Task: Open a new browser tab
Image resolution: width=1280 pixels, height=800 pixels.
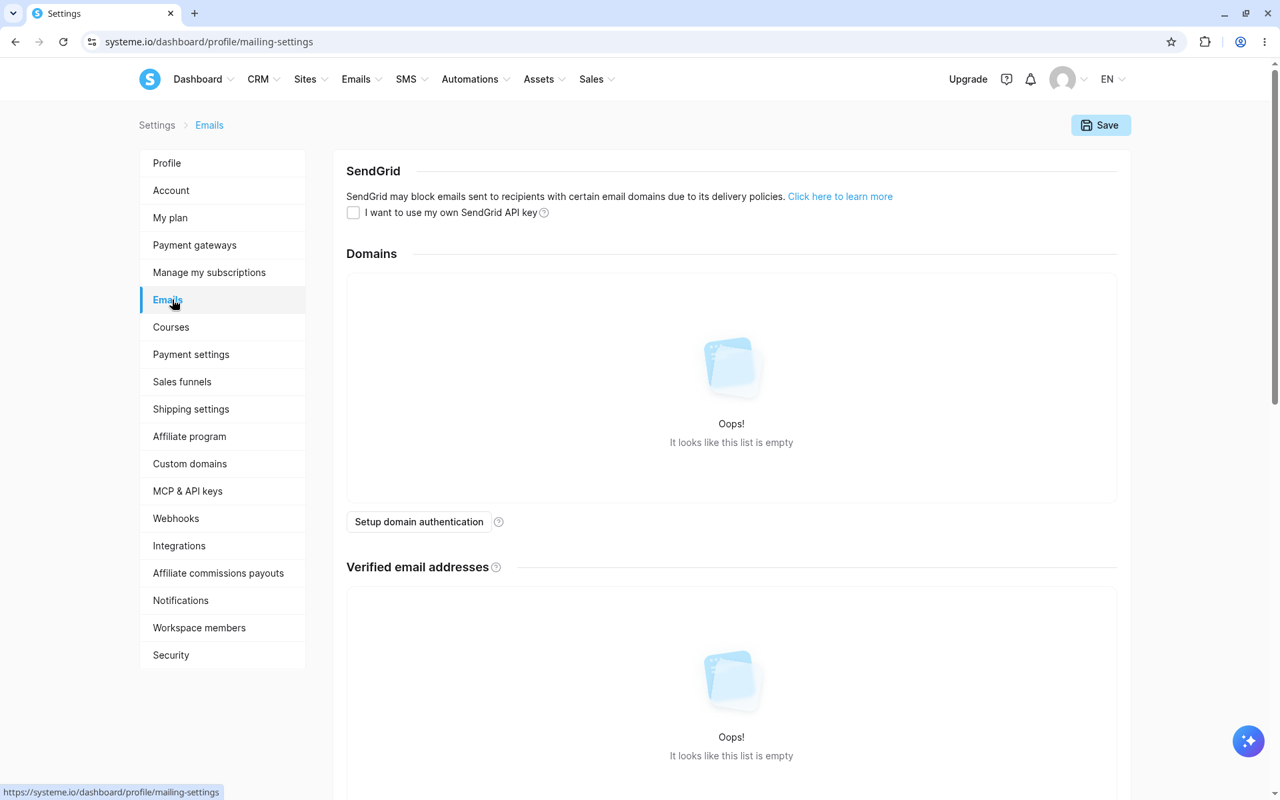Action: (x=195, y=14)
